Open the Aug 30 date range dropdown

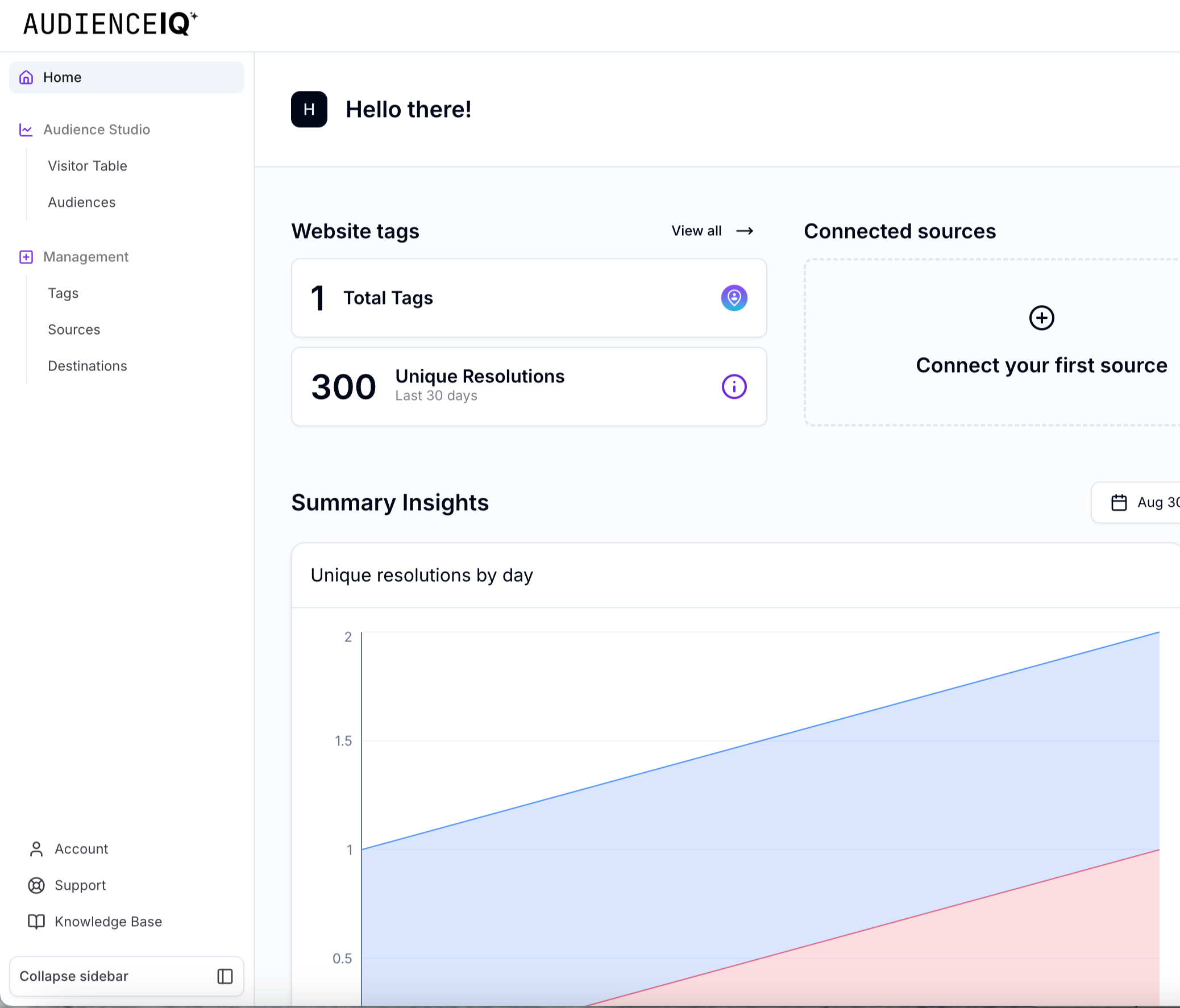[1156, 502]
